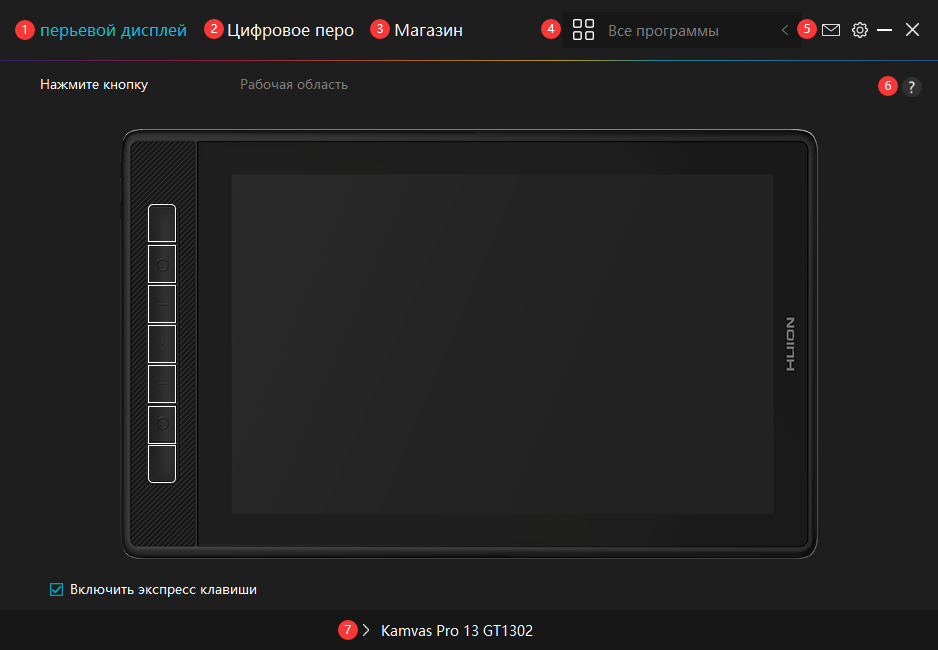Click the four-square grid programs icon
This screenshot has height=650, width=938.
click(x=583, y=30)
